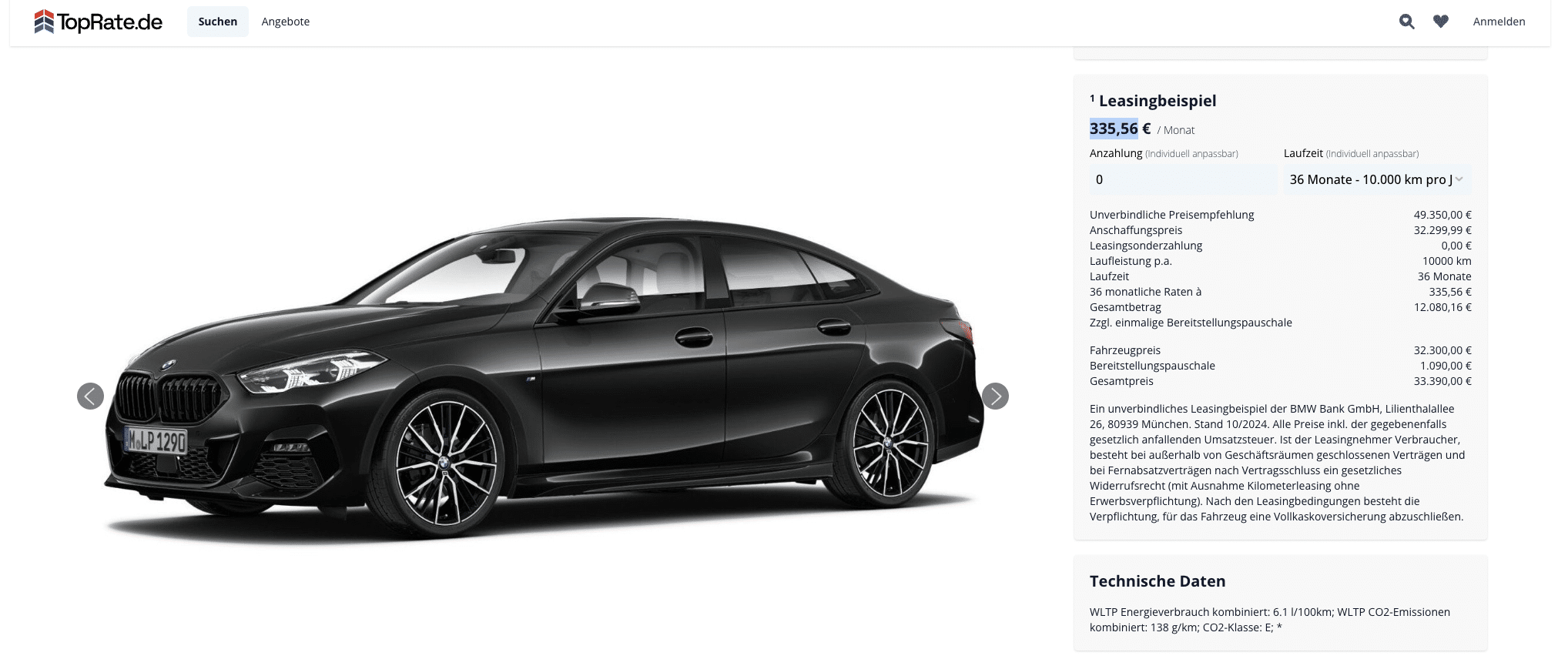This screenshot has height=659, width=1568.
Task: Click the Technische Daten heading
Action: click(1158, 581)
